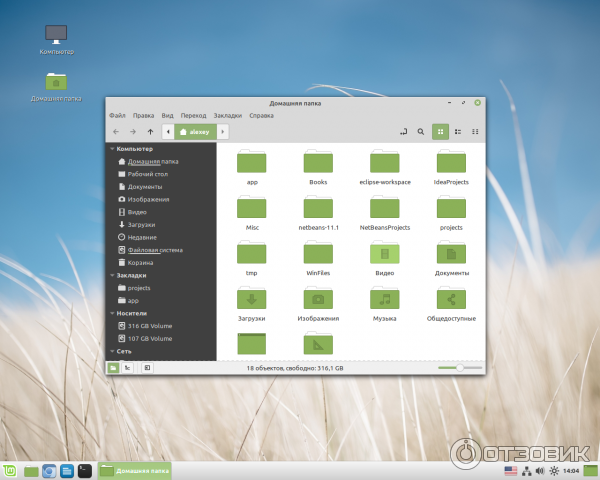The width and height of the screenshot is (600, 480).
Task: Click the alexey path button
Action: pyautogui.click(x=196, y=131)
